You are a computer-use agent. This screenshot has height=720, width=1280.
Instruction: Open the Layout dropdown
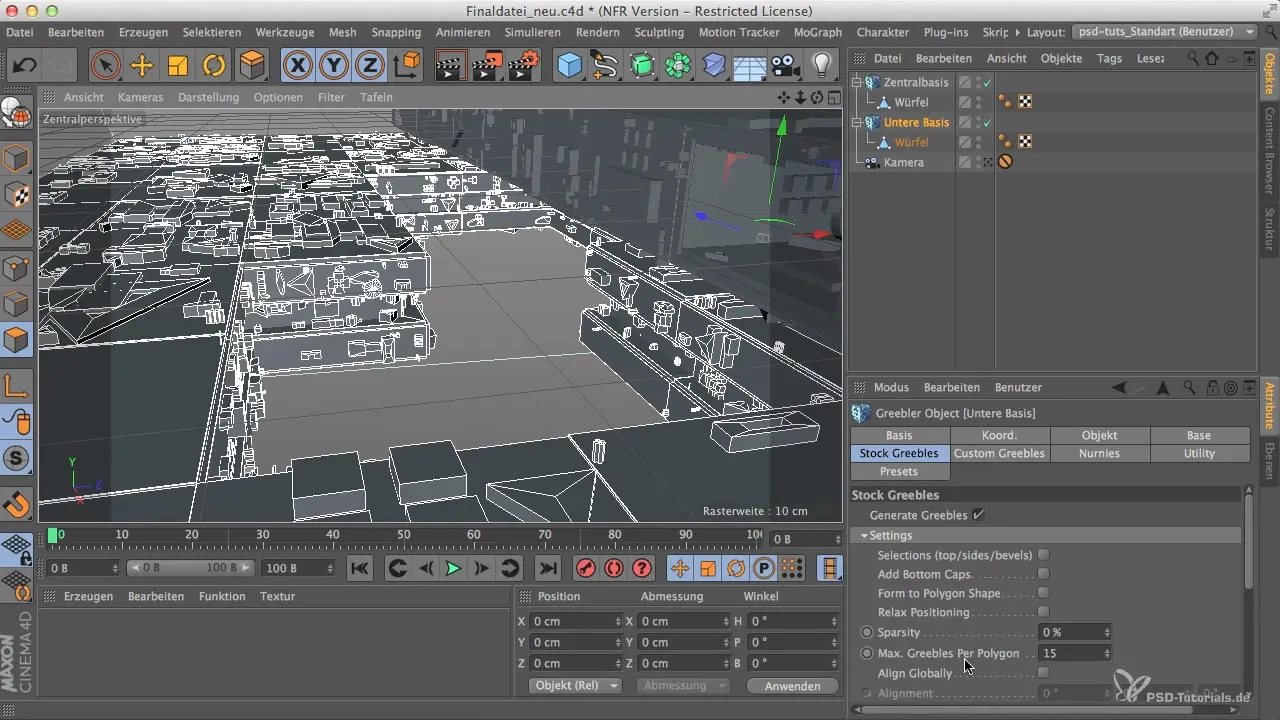pyautogui.click(x=1164, y=32)
